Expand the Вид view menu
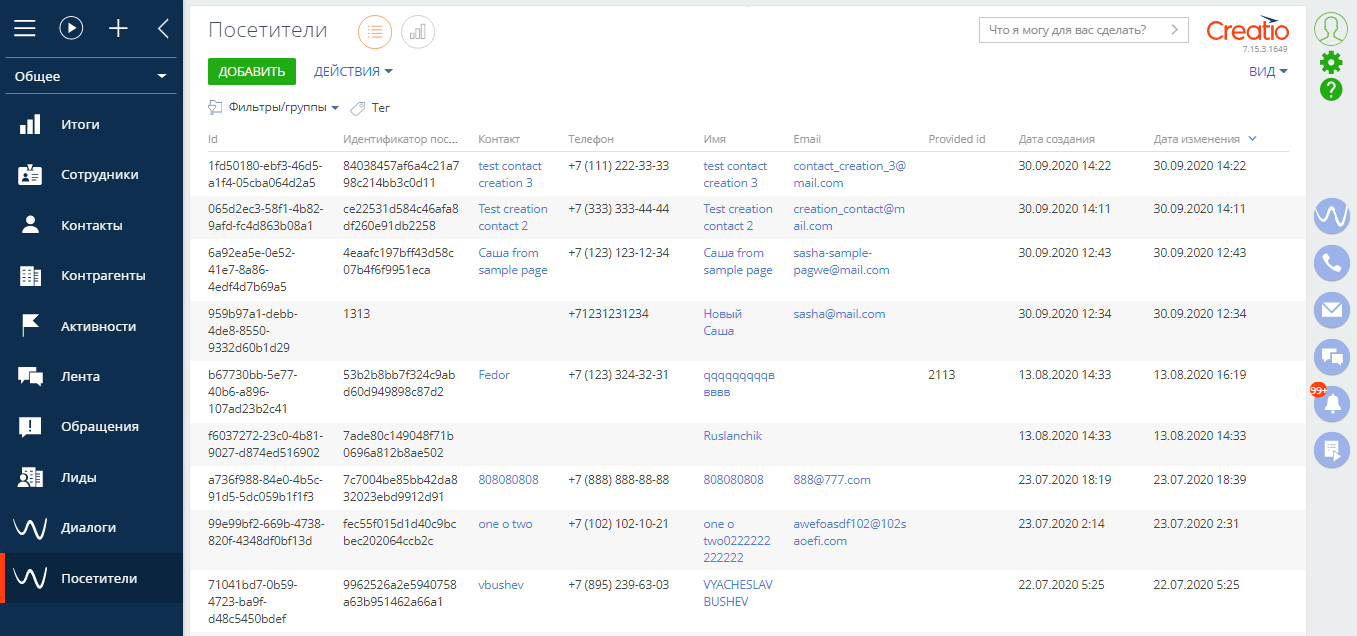 1267,72
